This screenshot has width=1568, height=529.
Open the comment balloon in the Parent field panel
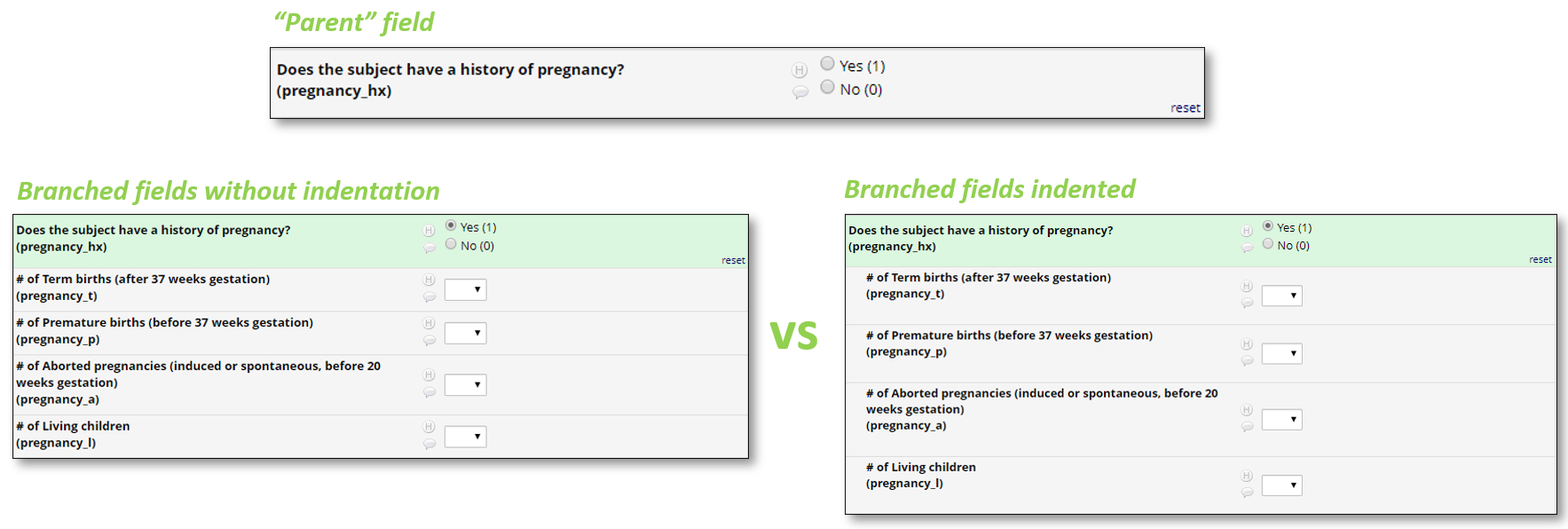(x=800, y=91)
